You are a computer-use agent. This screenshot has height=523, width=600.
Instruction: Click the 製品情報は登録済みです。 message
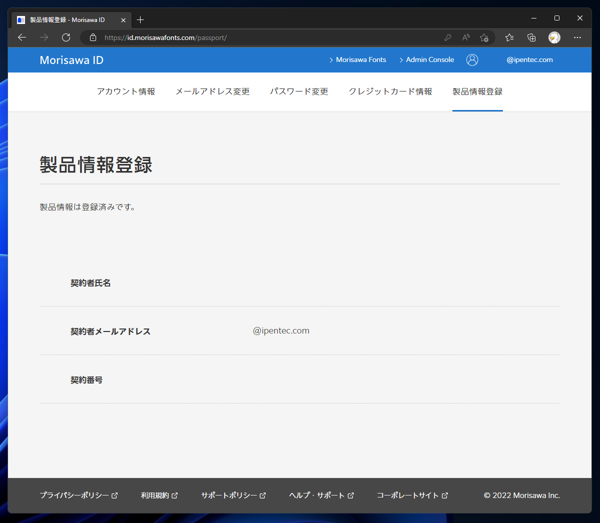88,207
